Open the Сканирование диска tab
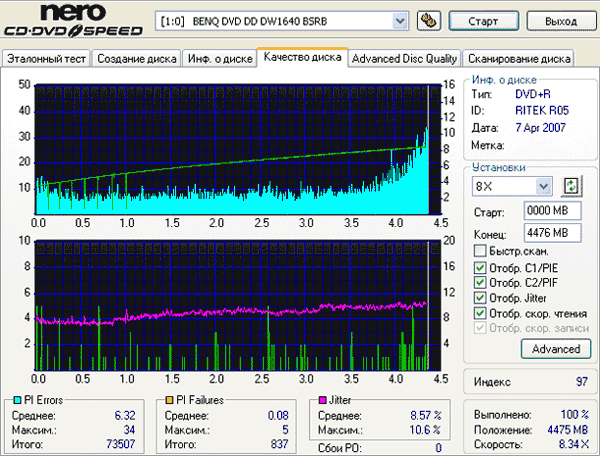600x456 pixels. coord(519,59)
